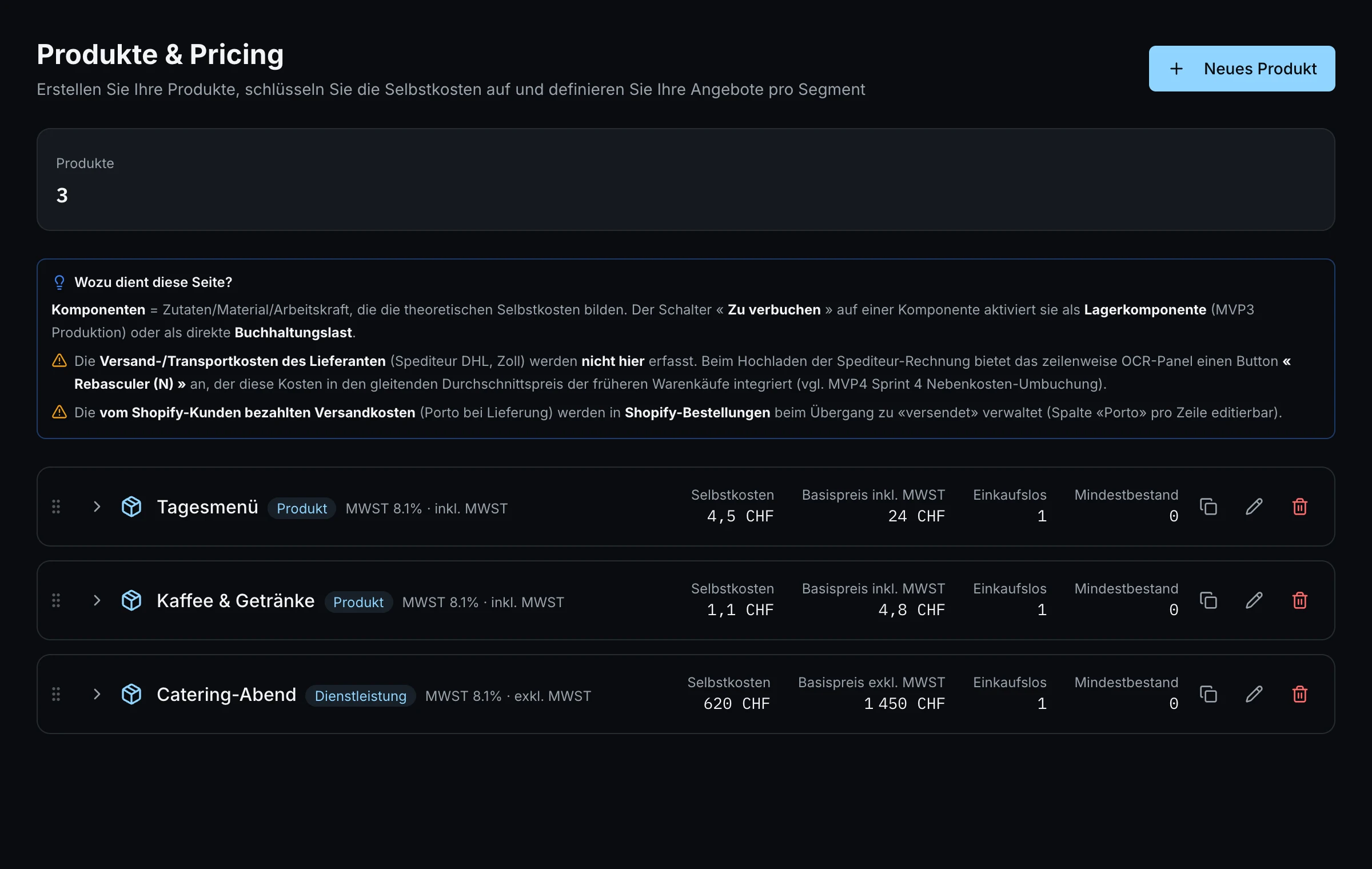Image resolution: width=1372 pixels, height=869 pixels.
Task: Grab the Kaffee & Getränke drag handle
Action: coord(56,600)
